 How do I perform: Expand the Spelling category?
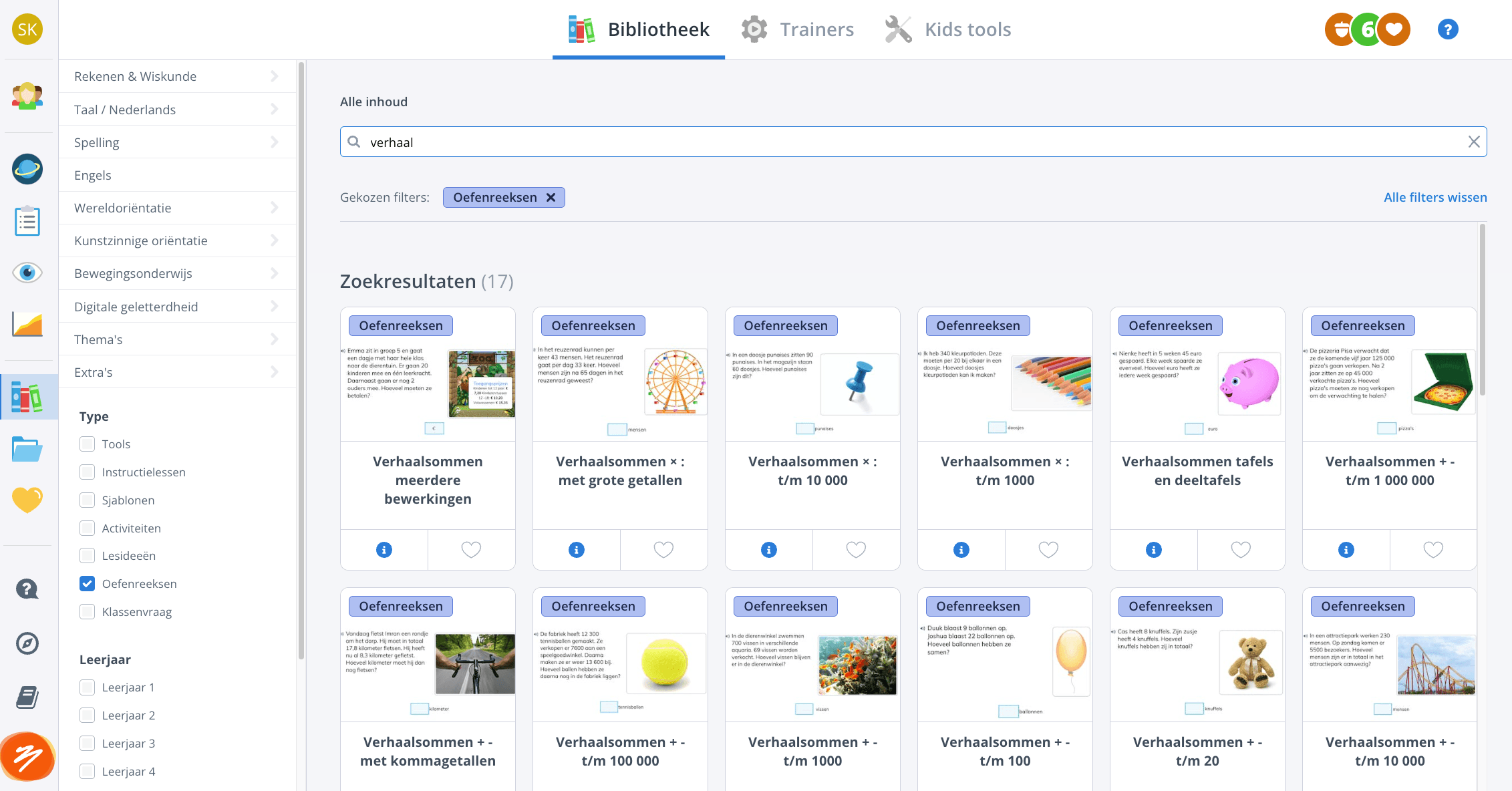[x=177, y=142]
